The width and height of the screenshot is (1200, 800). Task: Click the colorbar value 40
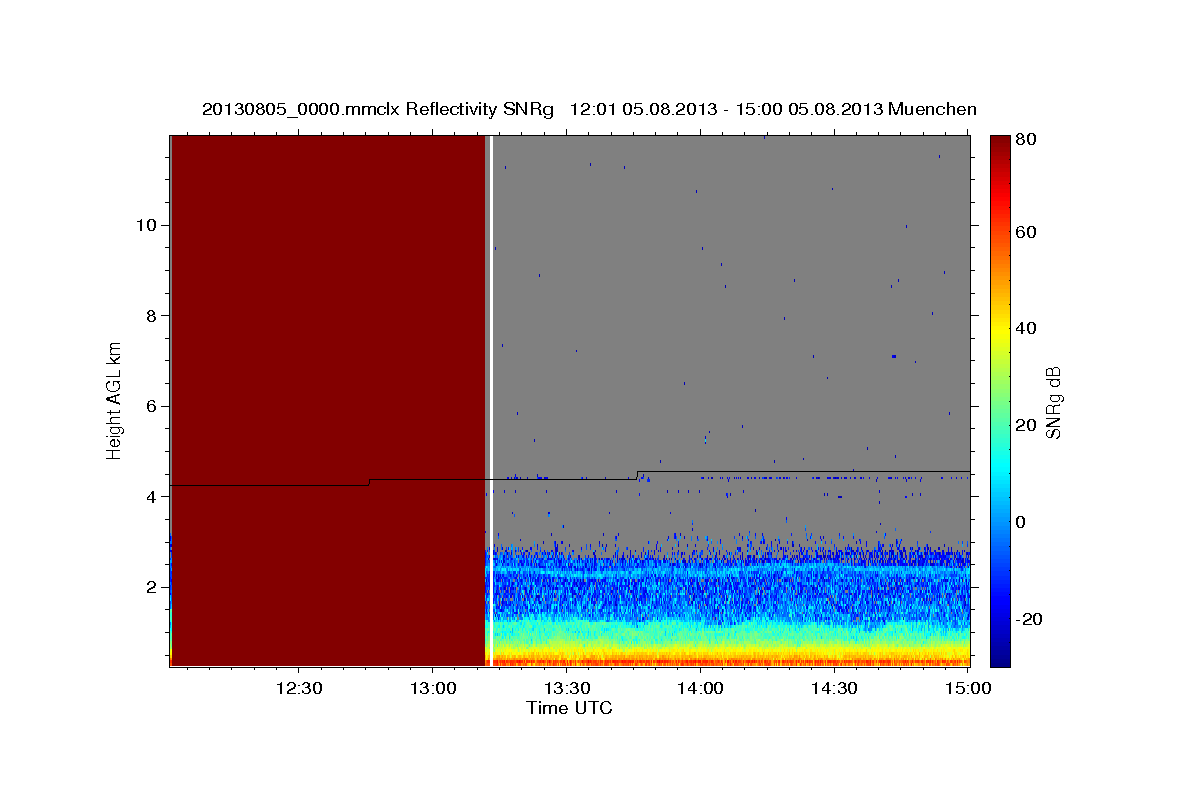point(1025,328)
